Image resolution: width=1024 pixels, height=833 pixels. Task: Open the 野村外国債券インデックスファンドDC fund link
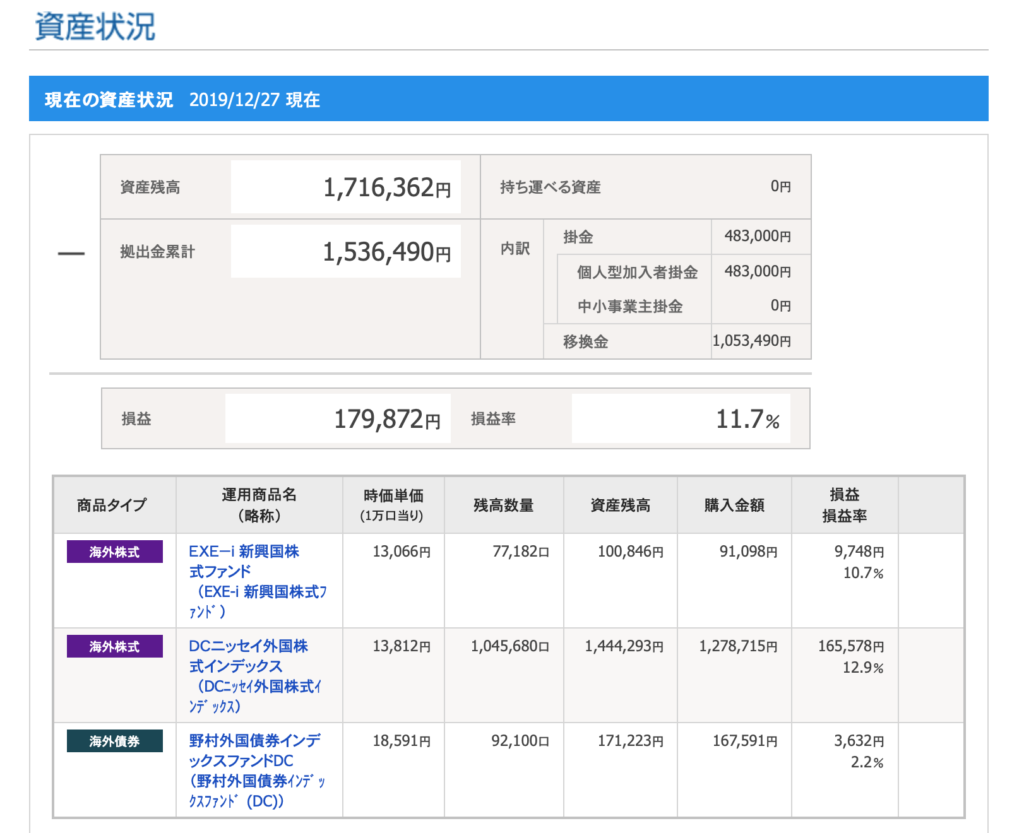point(257,770)
